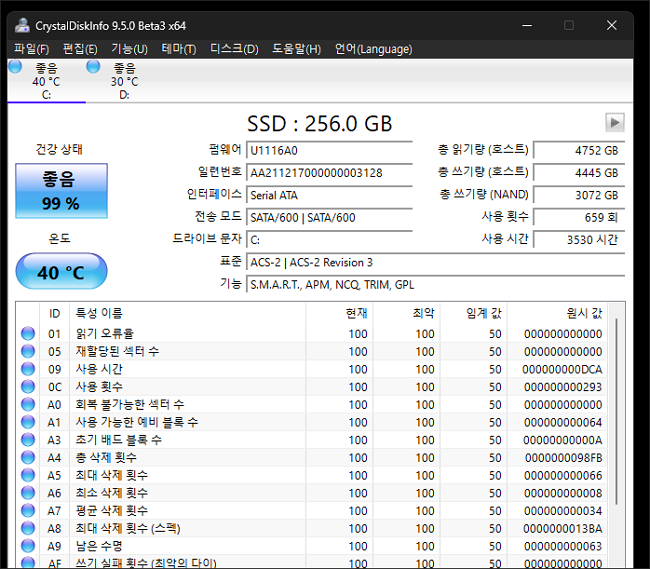Select the 사용 가능한 예비 블록 수 row
The width and height of the screenshot is (650, 569).
(x=312, y=422)
